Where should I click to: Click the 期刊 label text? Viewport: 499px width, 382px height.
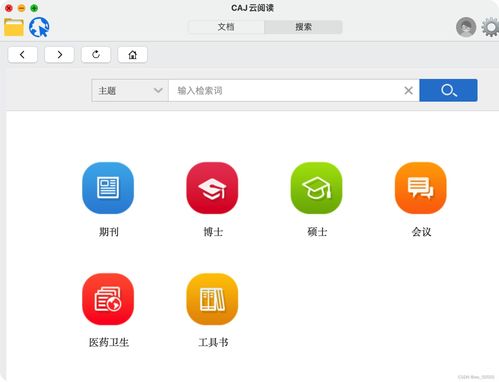click(x=109, y=232)
